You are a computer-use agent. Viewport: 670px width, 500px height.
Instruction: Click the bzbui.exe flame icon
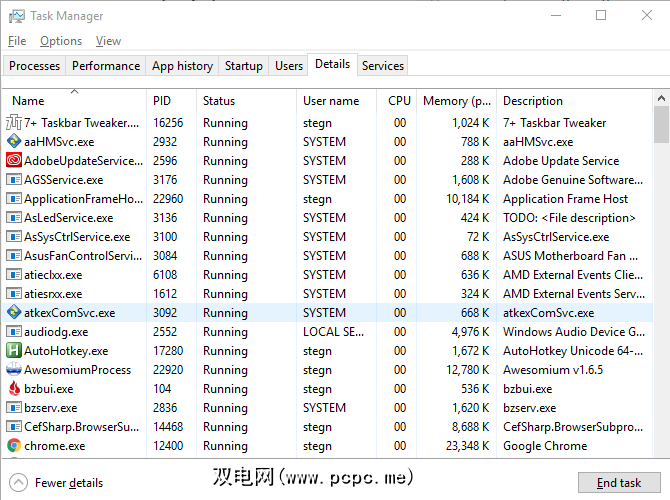click(14, 389)
